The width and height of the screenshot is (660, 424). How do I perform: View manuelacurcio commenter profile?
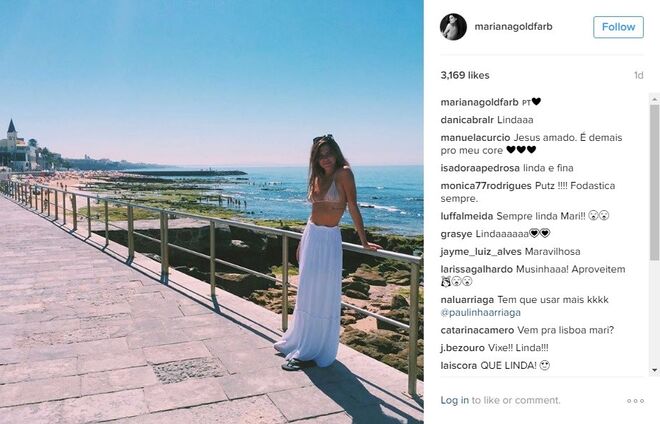click(x=475, y=137)
